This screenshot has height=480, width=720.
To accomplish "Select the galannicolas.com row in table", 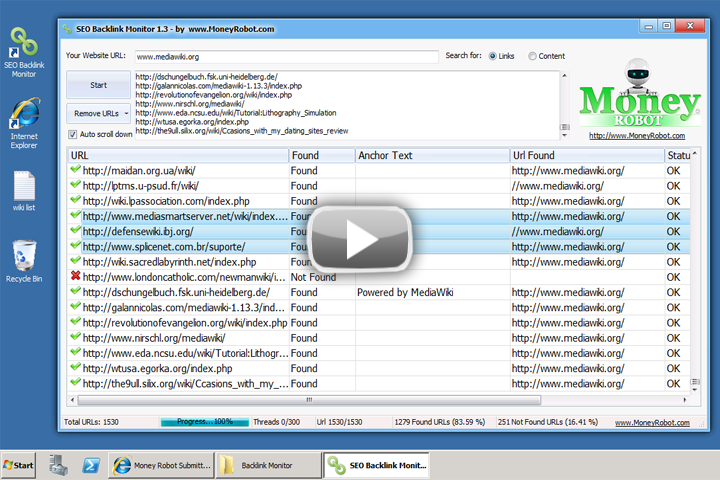I will click(379, 308).
